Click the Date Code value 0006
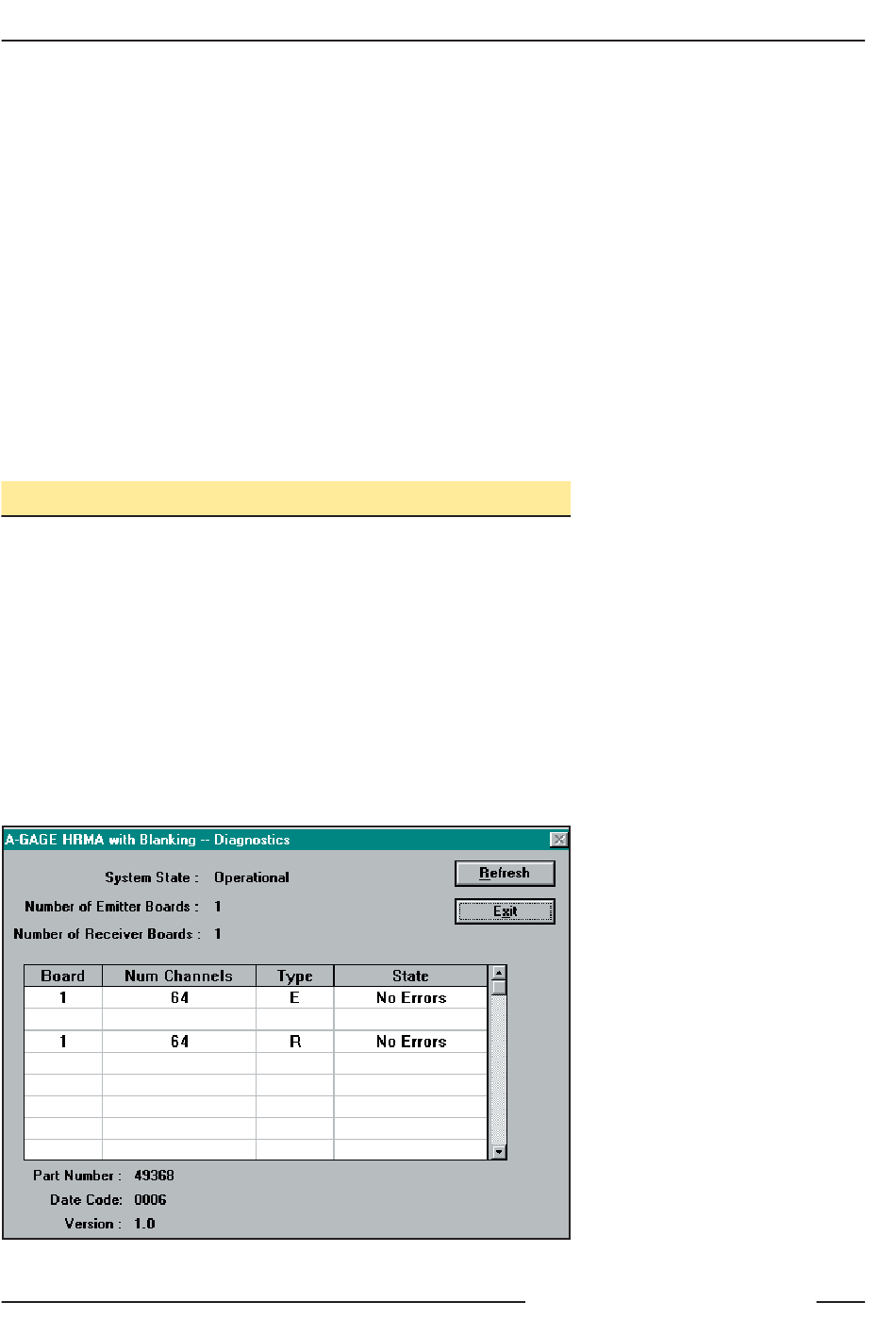This screenshot has width=896, height=1319. (150, 1200)
